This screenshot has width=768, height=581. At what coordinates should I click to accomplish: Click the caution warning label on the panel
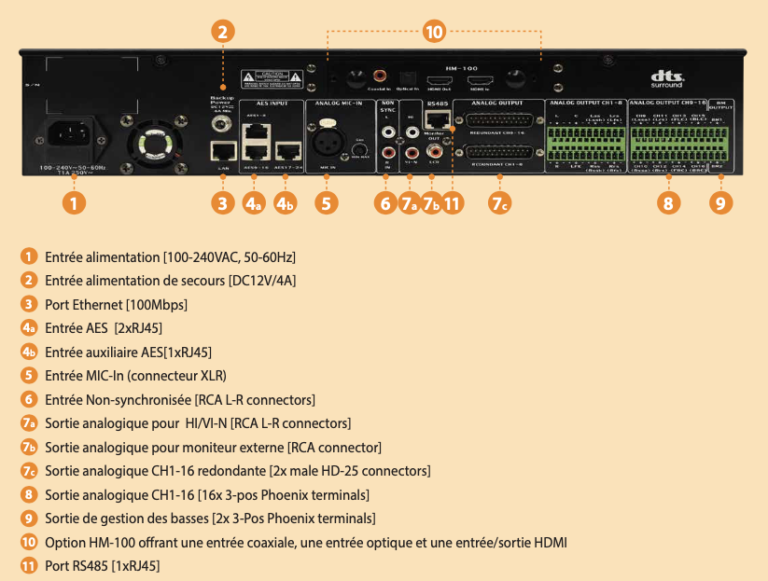pos(272,79)
